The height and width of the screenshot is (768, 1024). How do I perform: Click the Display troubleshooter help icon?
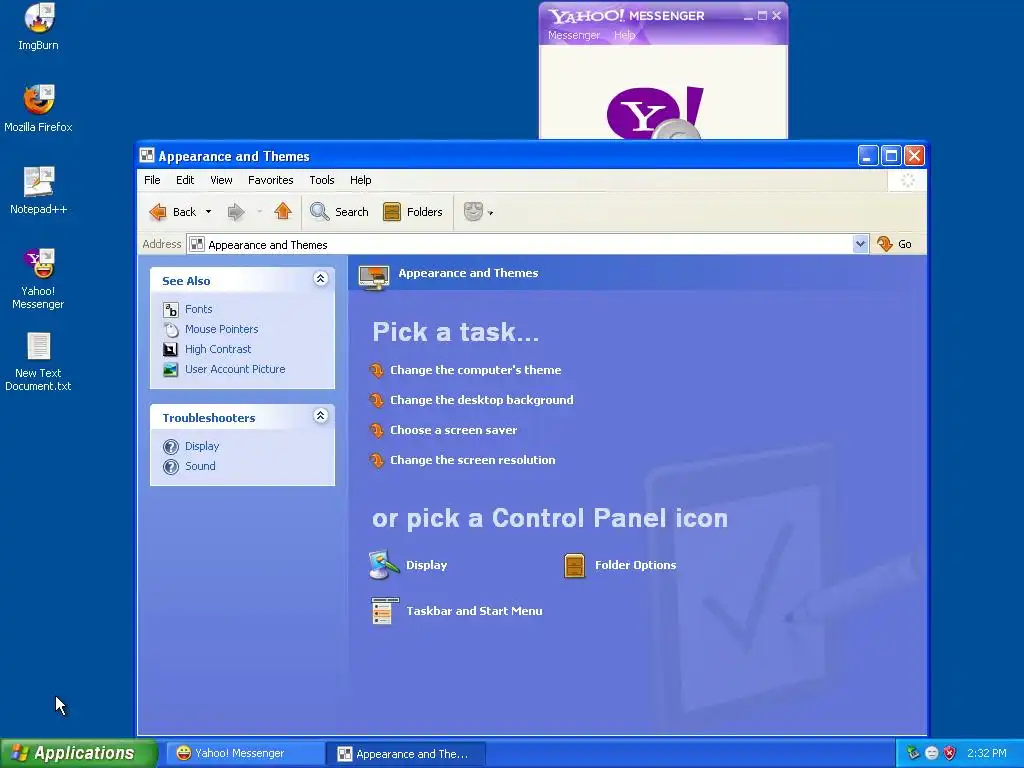(x=171, y=447)
